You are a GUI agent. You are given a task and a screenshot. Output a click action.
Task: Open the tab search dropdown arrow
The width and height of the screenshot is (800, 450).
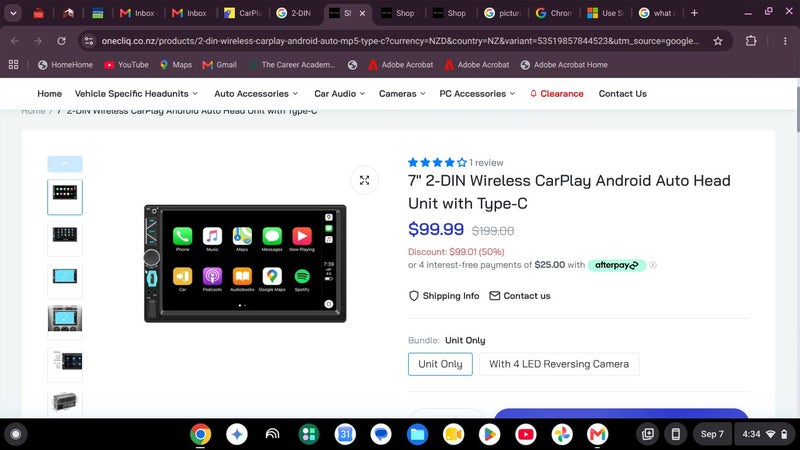[x=13, y=13]
